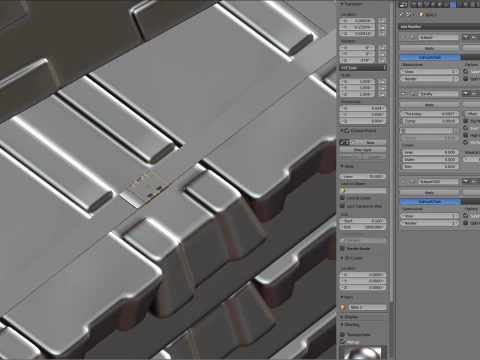Apply the Subsurf.001 modifier
Image resolution: width=480 pixels, height=360 pixels.
pos(430,192)
